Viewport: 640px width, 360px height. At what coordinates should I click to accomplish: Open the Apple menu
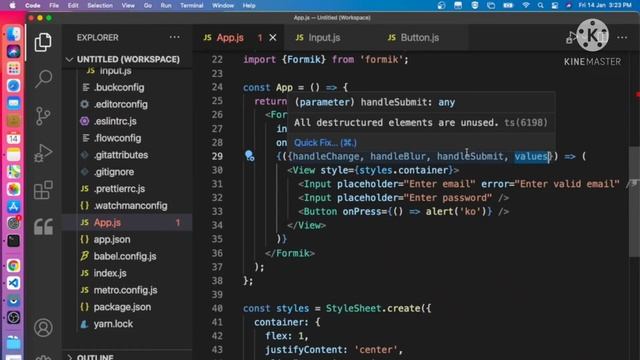(12, 5)
